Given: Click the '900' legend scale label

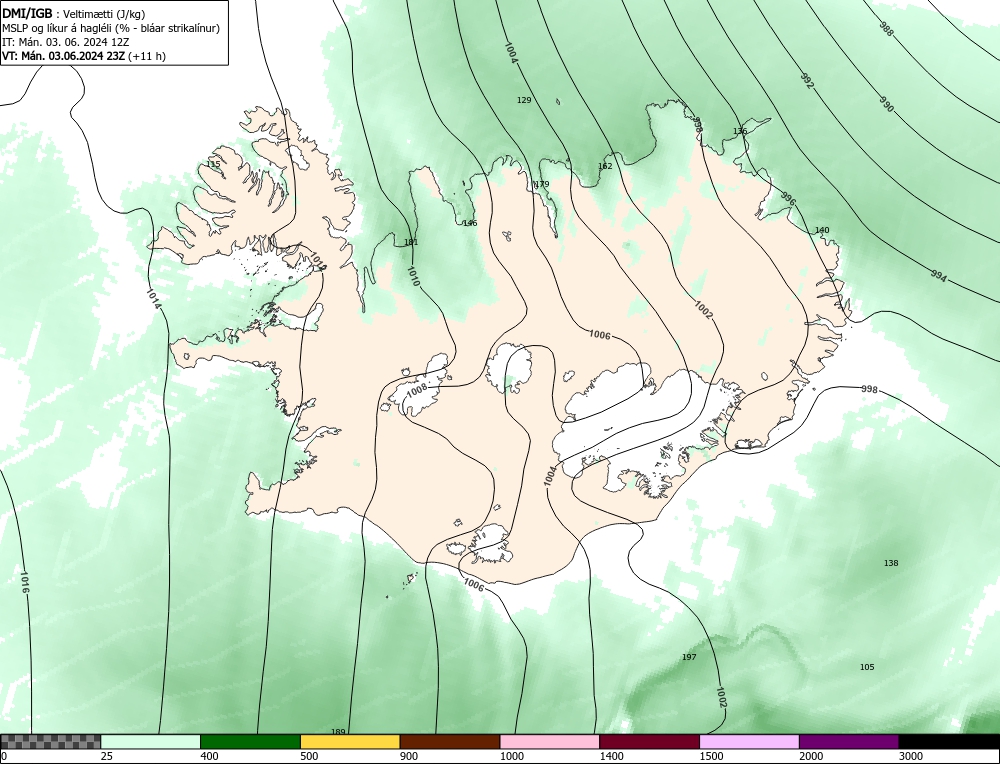Looking at the screenshot, I should (x=409, y=756).
